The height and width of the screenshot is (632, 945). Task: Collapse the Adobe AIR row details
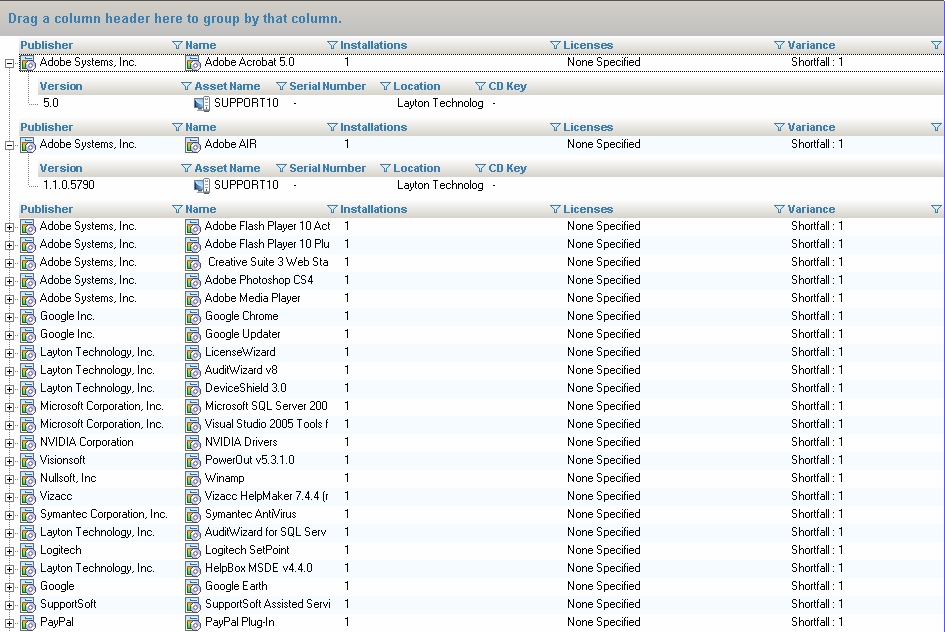[9, 145]
